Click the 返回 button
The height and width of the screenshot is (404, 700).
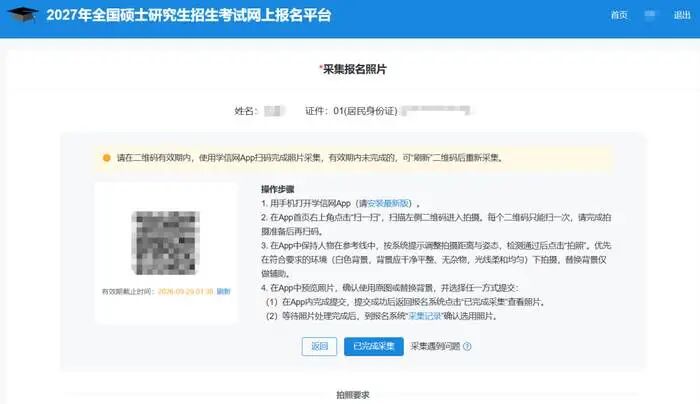pos(319,346)
